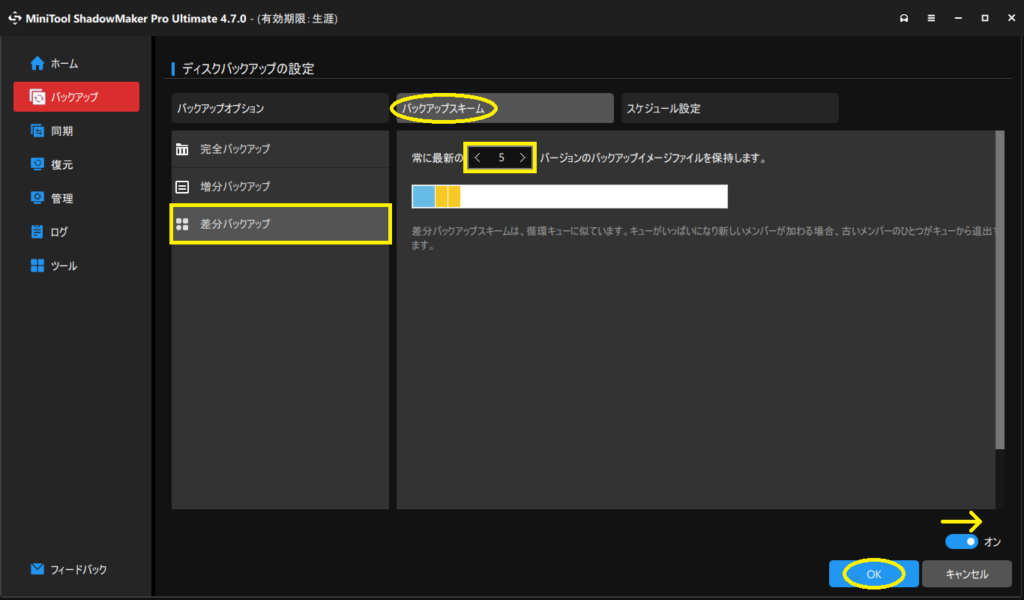
Task: Select 差分バックアップ scheme
Action: 280,224
